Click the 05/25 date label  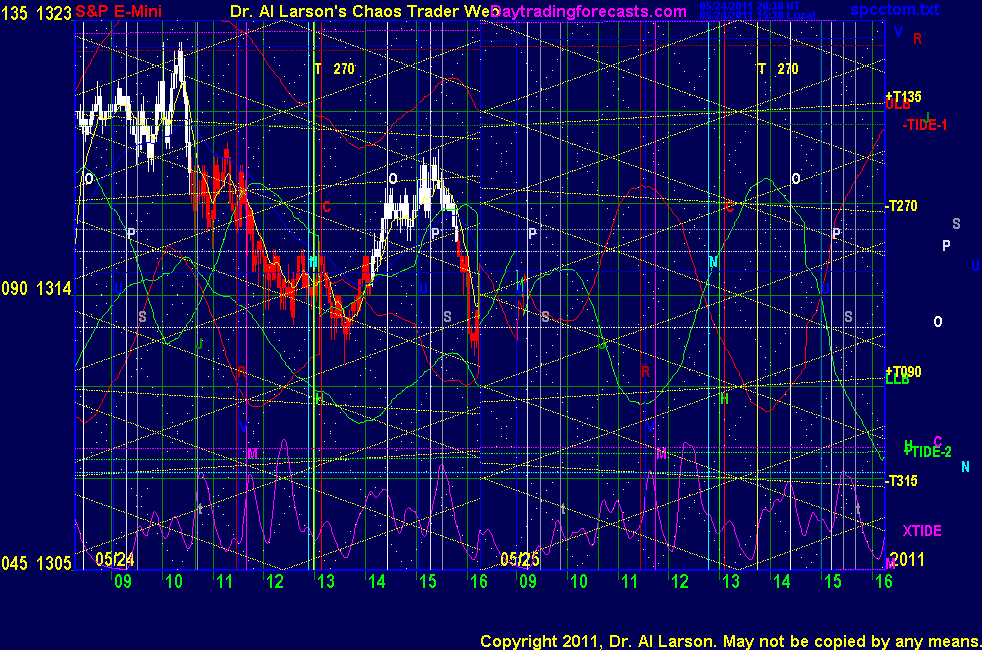(x=520, y=559)
